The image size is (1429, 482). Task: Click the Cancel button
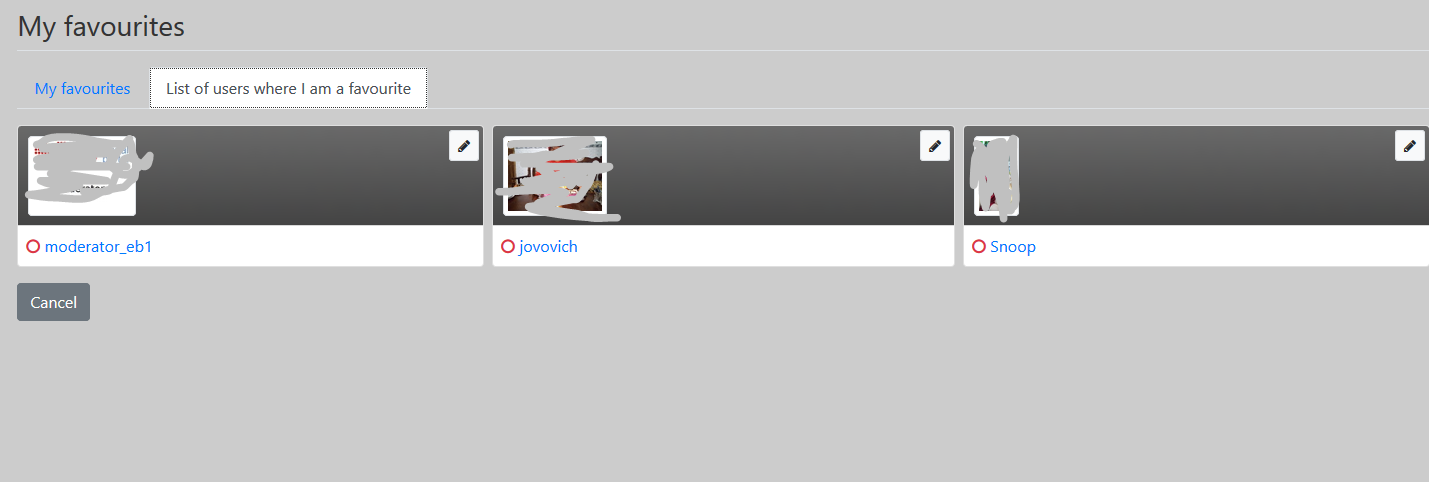click(x=53, y=302)
